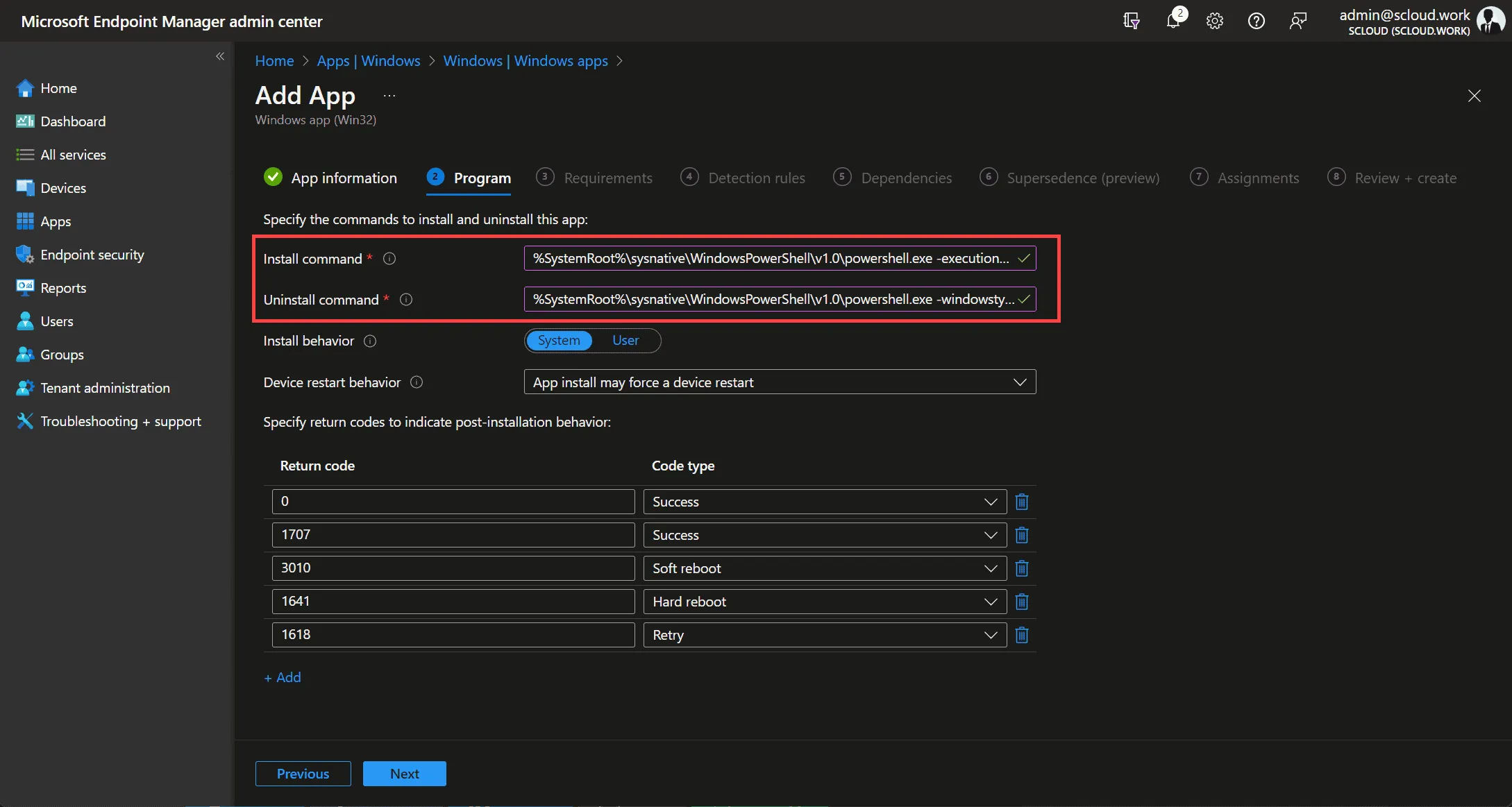Close the Add App blade

[1475, 96]
